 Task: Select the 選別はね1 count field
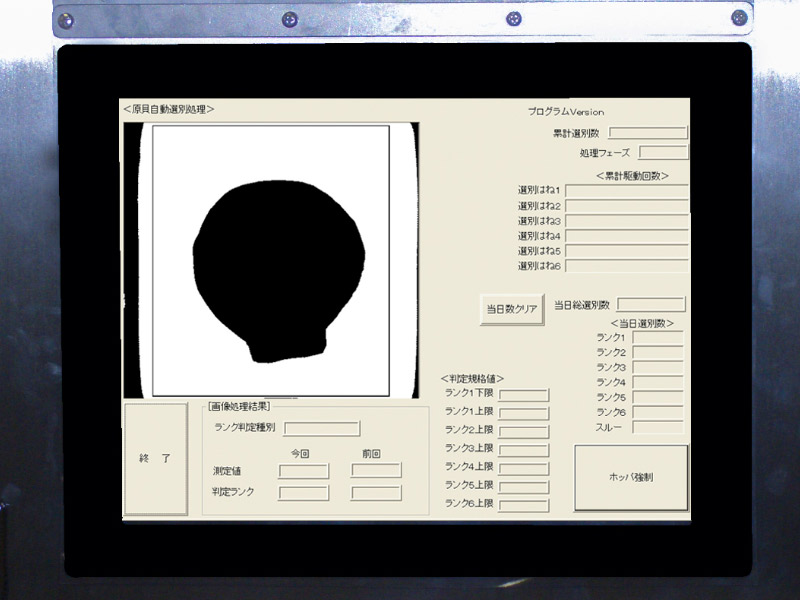click(627, 191)
